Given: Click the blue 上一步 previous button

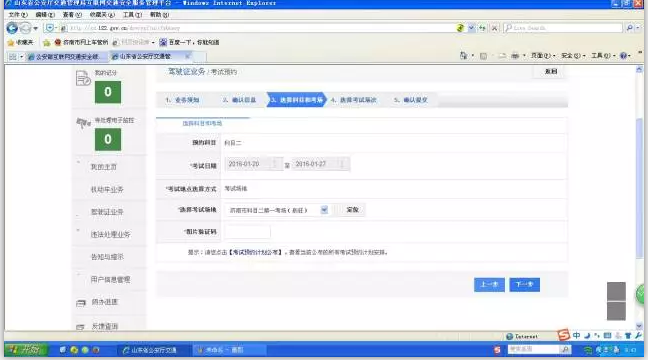Looking at the screenshot, I should pos(489,285).
